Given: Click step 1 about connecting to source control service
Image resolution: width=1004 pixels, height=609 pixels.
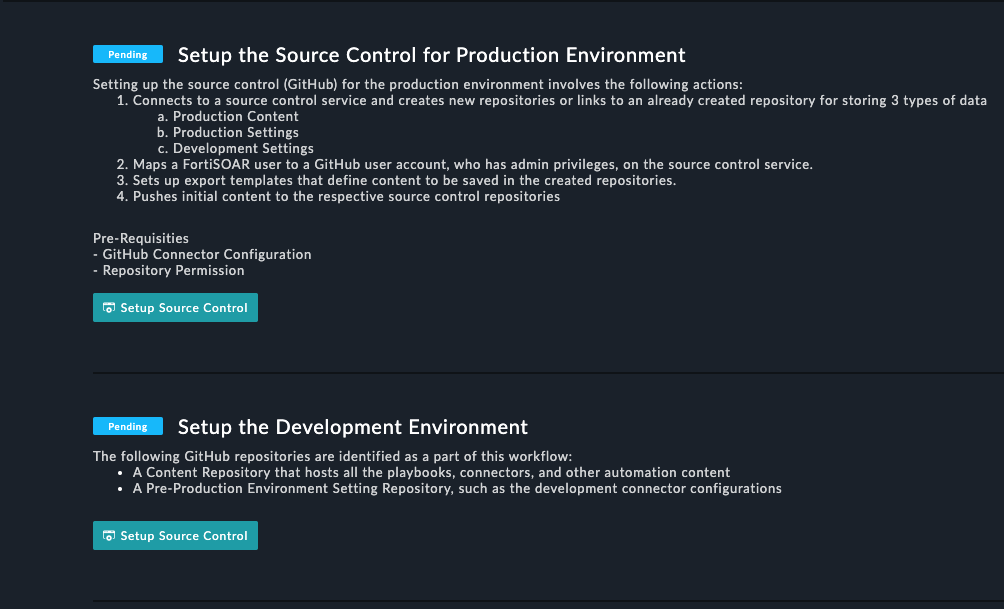Looking at the screenshot, I should pyautogui.click(x=559, y=100).
